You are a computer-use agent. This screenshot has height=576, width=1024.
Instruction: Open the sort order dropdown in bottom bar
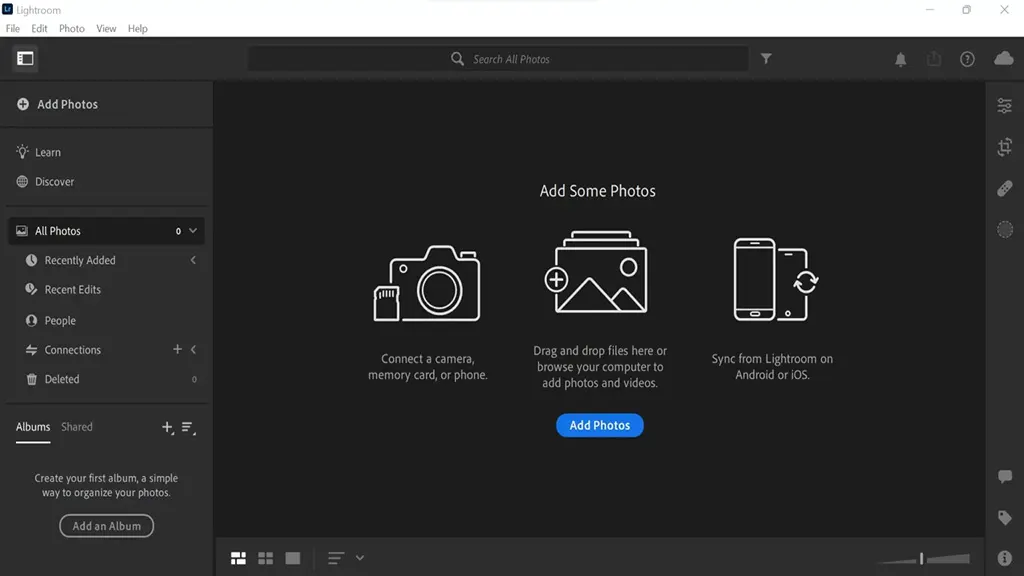point(360,558)
